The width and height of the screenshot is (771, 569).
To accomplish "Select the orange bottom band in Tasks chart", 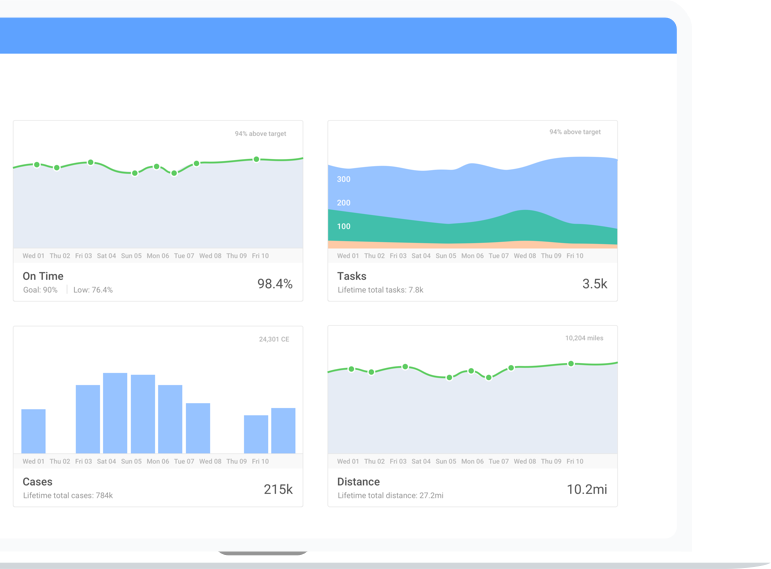I will click(x=472, y=244).
